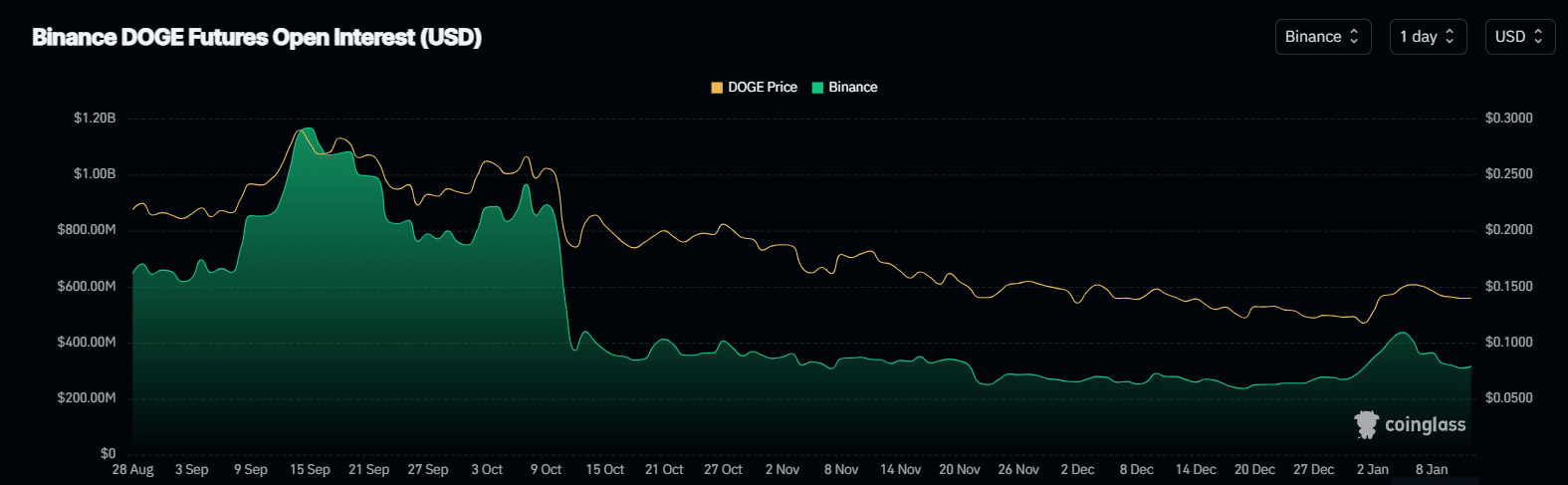Click the $0.3000 price axis label

[1508, 119]
